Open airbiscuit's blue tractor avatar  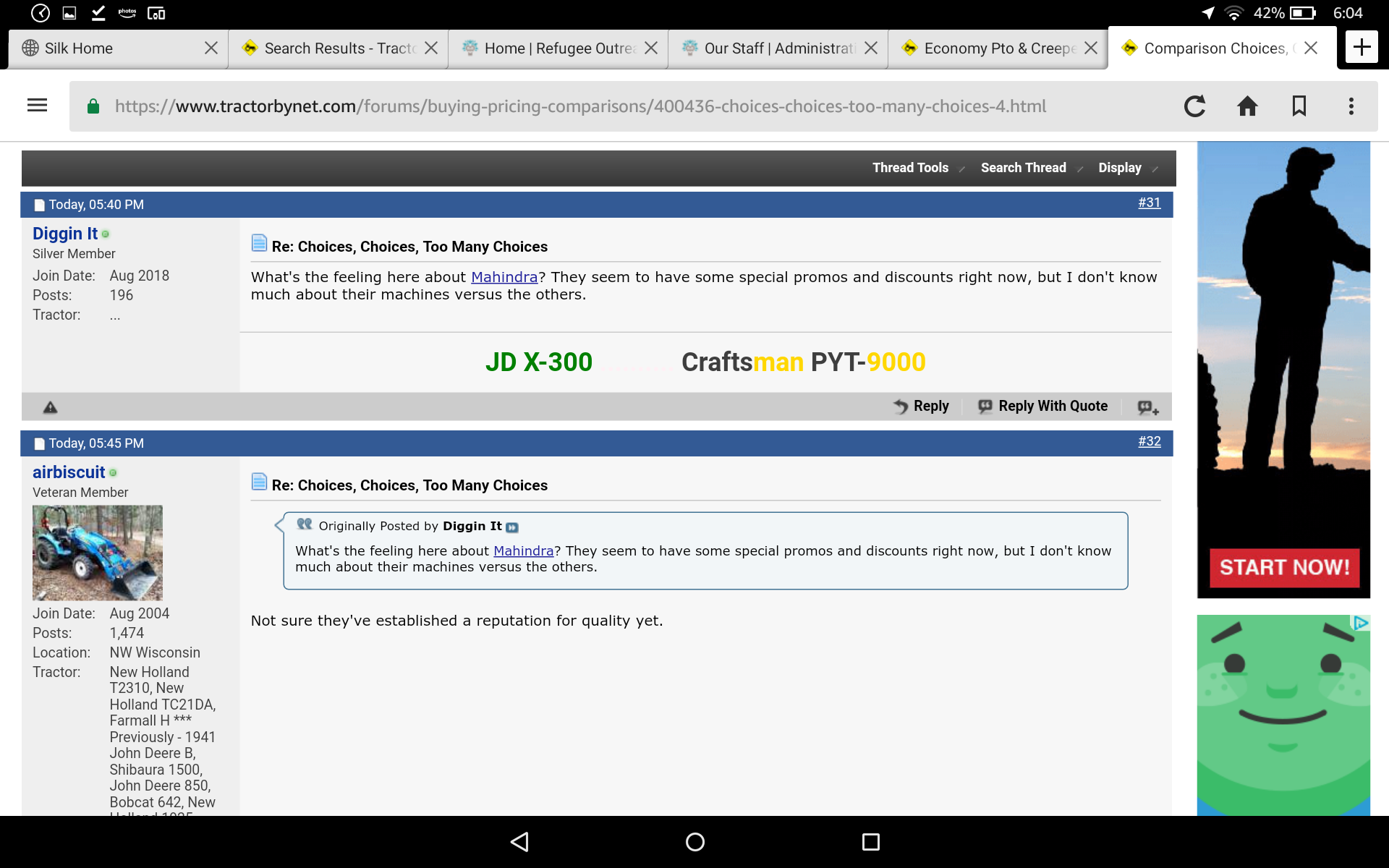(x=98, y=553)
